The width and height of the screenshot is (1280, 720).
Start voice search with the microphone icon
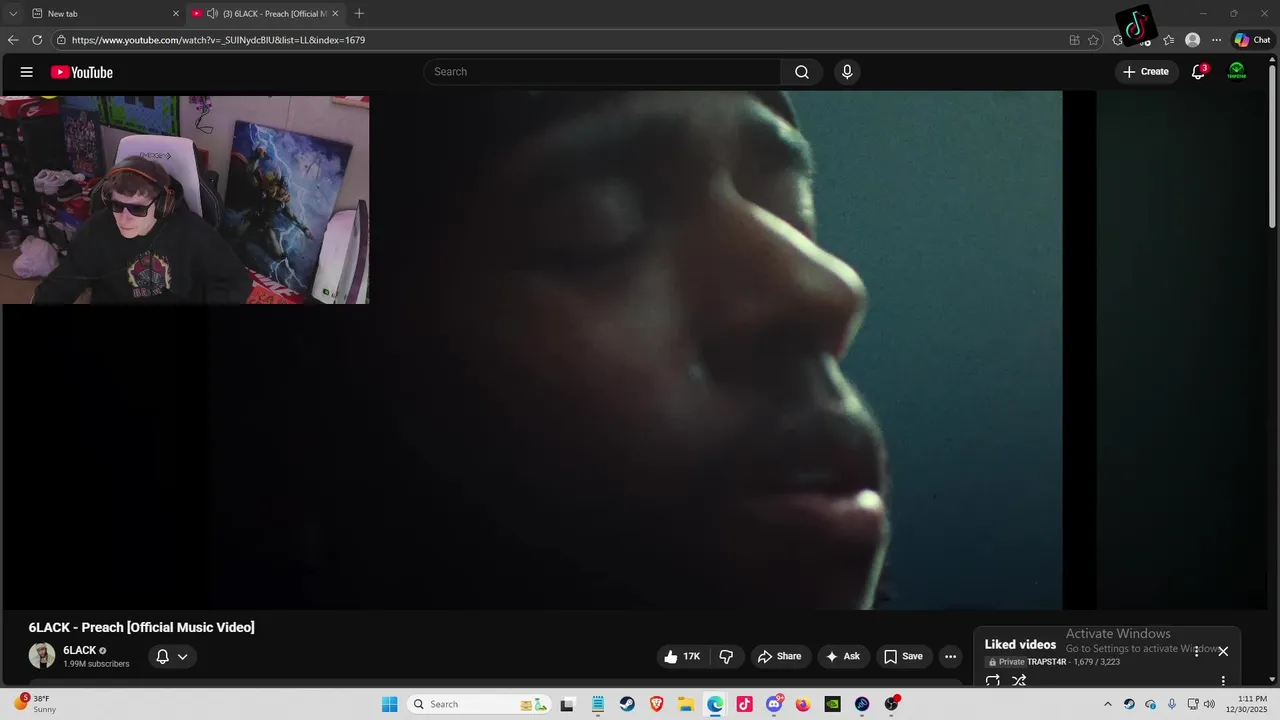pyautogui.click(x=847, y=72)
